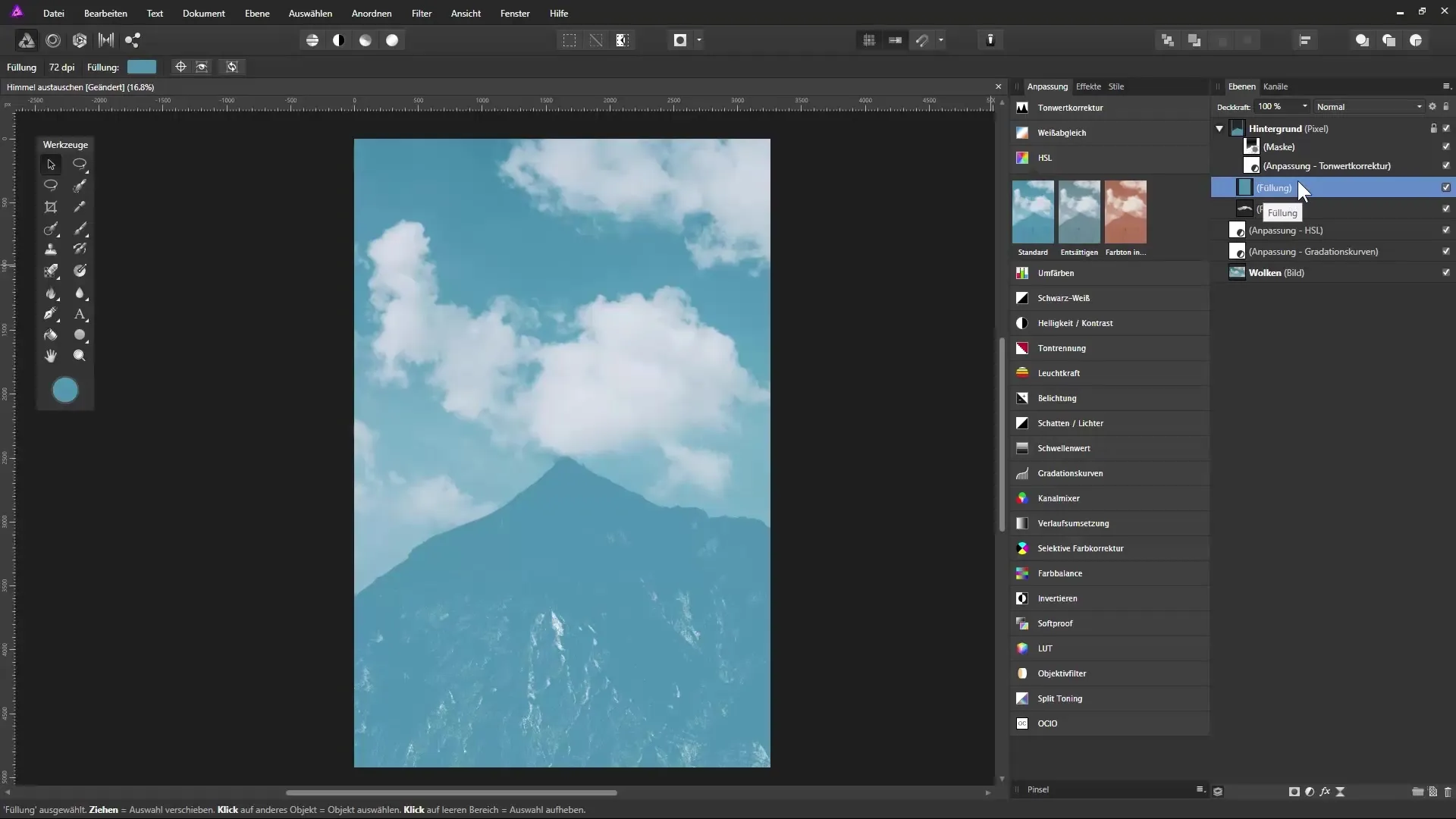Toggle visibility of the Maske layer
Image resolution: width=1456 pixels, height=819 pixels.
tap(1446, 147)
